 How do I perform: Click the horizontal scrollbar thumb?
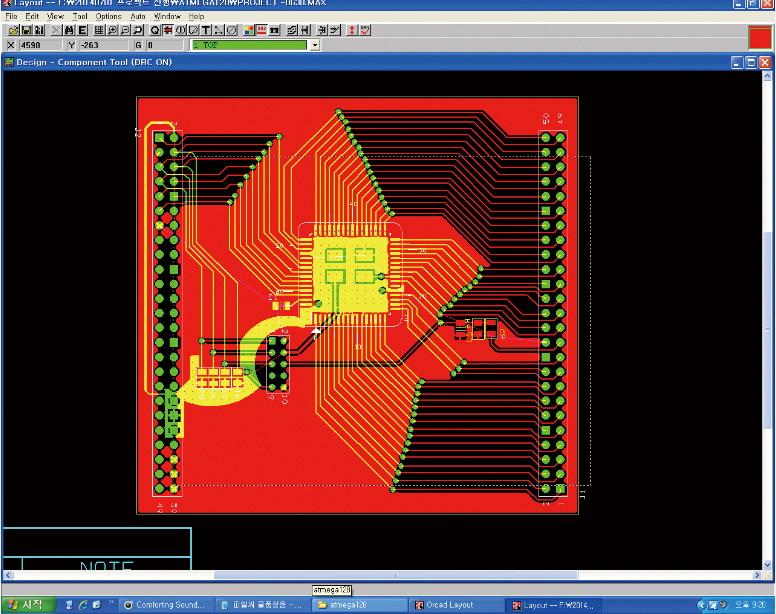point(395,575)
